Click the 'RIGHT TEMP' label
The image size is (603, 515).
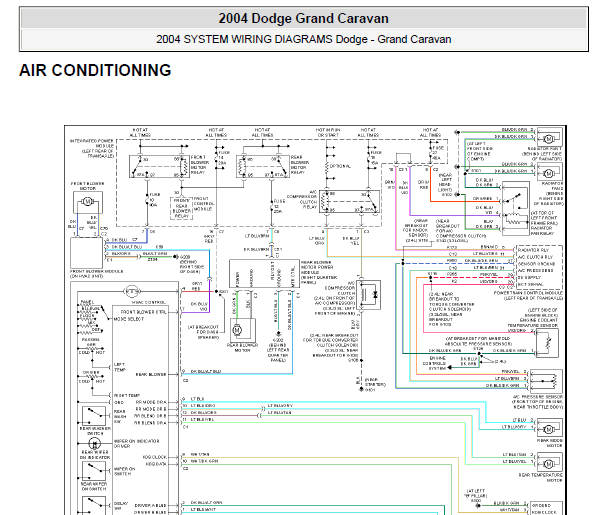(127, 395)
